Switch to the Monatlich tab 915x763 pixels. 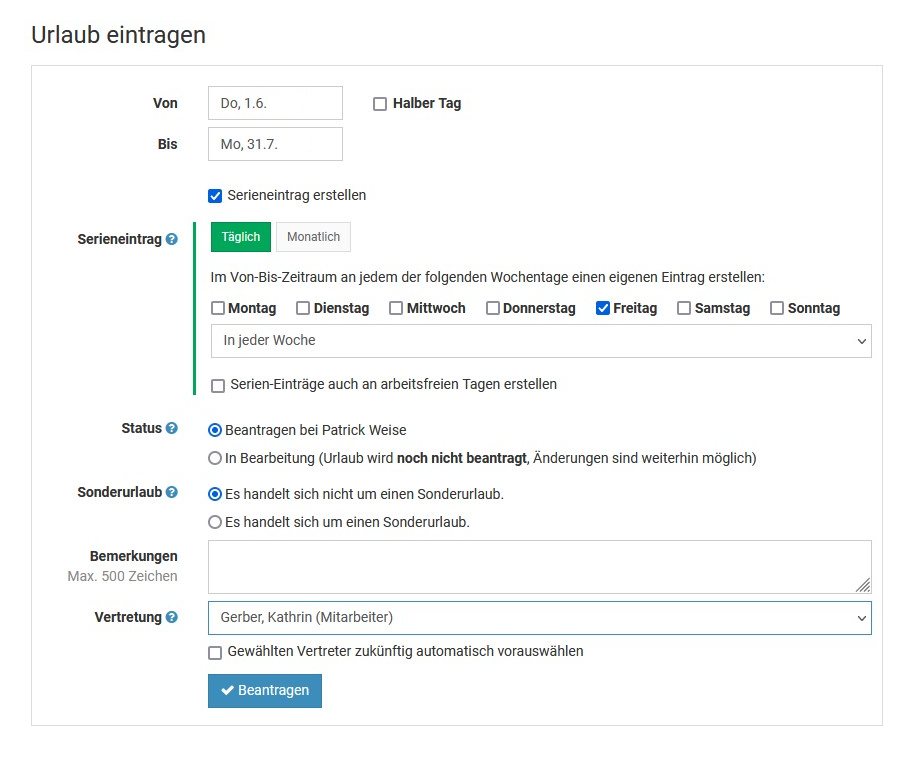(313, 237)
